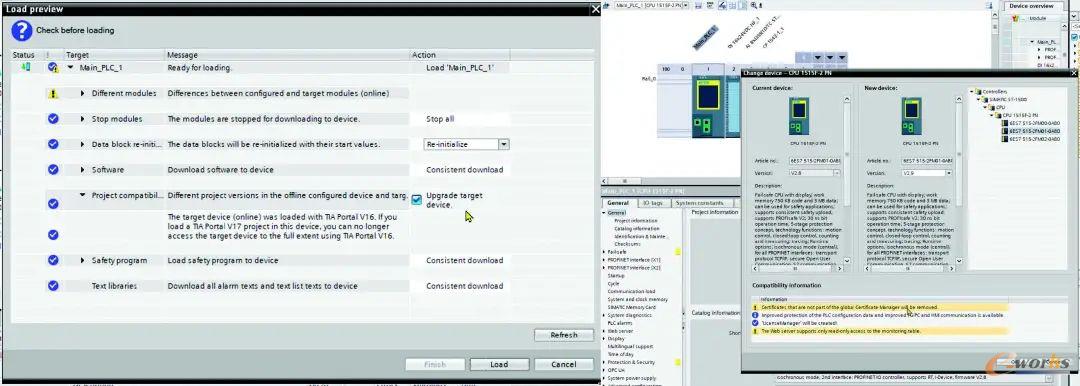Viewport: 1080px width, 386px height.
Task: Click the blue check icon beside Stop modules
Action: pos(53,119)
